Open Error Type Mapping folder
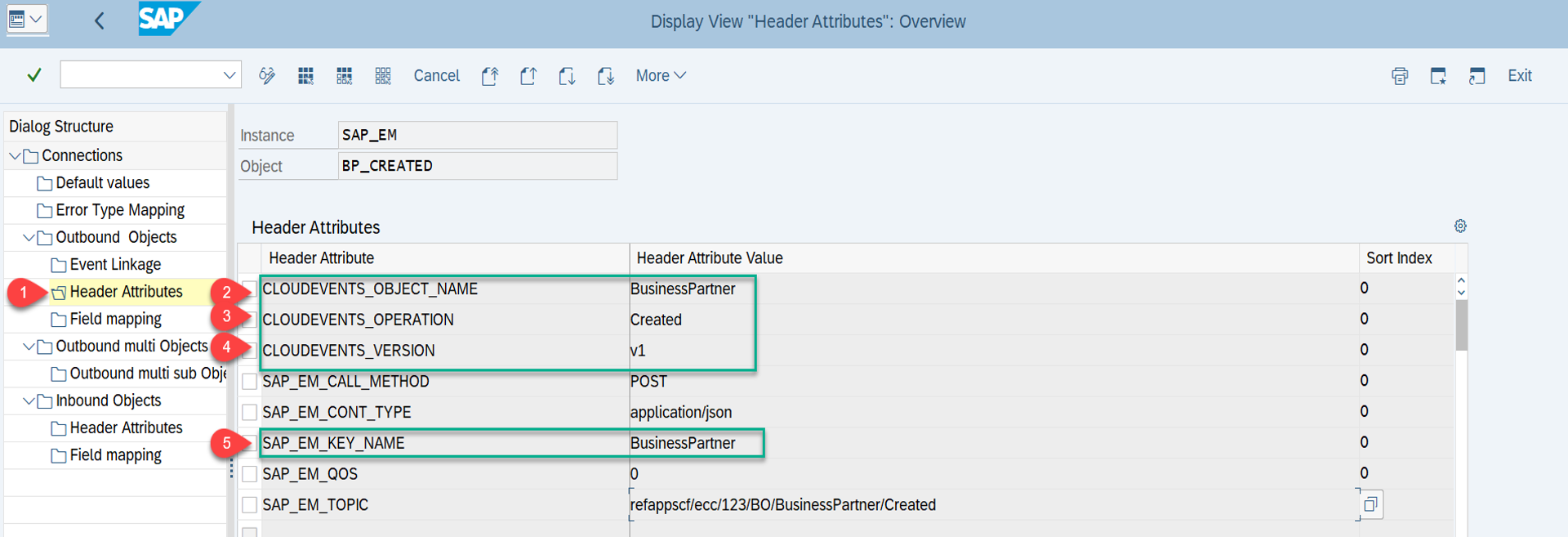The width and height of the screenshot is (1568, 537). tap(120, 210)
